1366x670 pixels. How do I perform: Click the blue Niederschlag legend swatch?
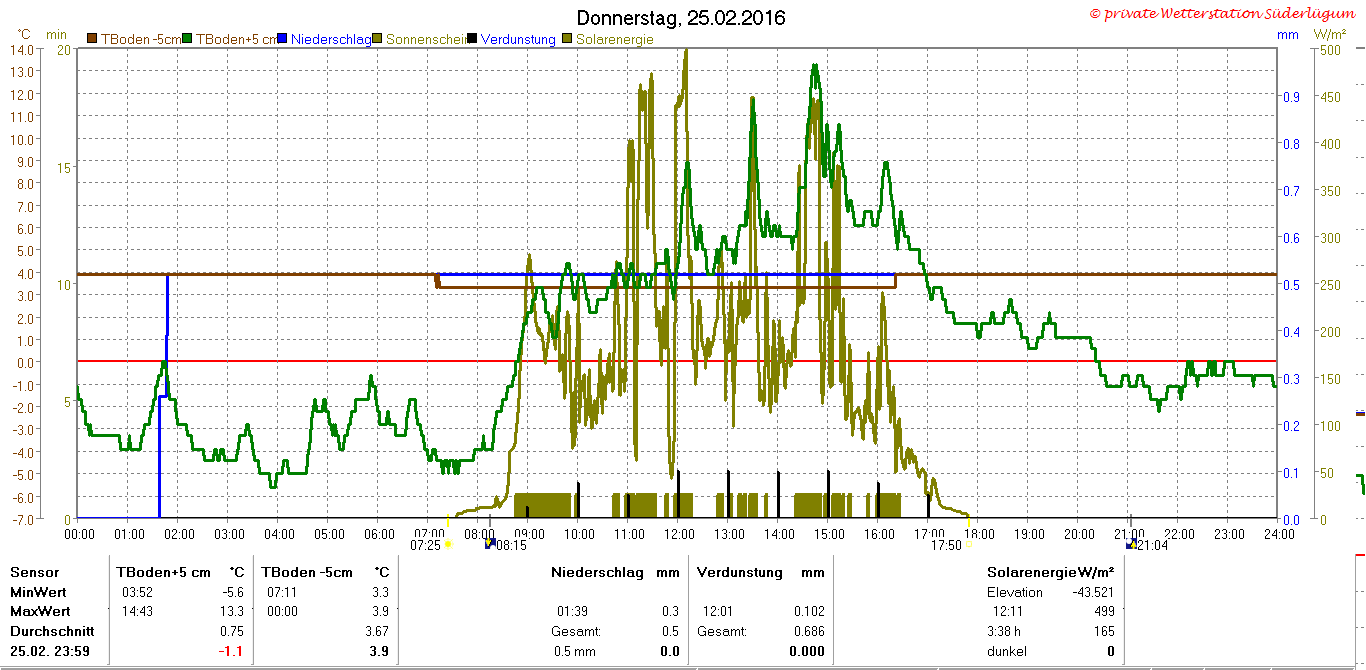coord(283,39)
